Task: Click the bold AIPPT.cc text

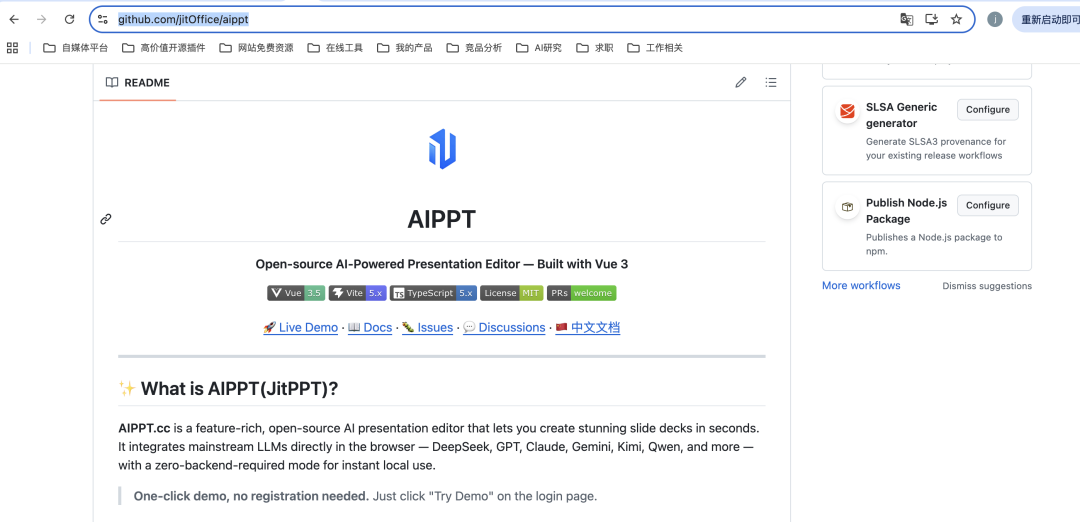Action: point(144,428)
